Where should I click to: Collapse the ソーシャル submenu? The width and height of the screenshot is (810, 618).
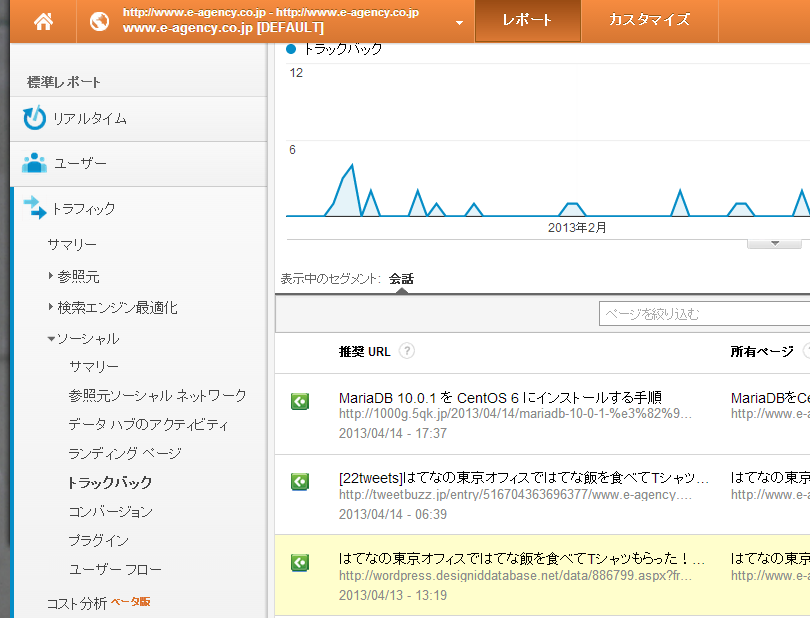51,339
